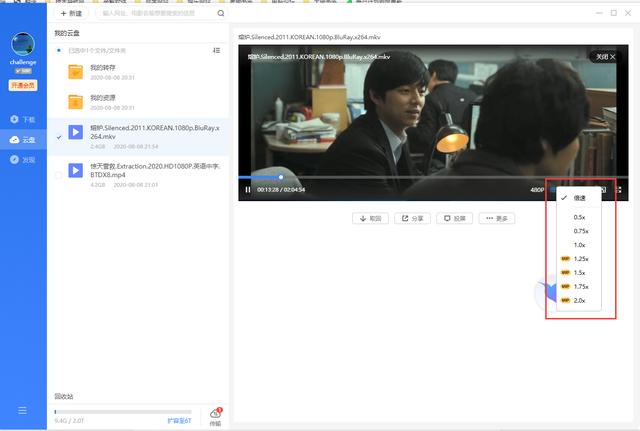The image size is (640, 431).
Task: Toggle the select-all files checkbox
Action: click(58, 49)
